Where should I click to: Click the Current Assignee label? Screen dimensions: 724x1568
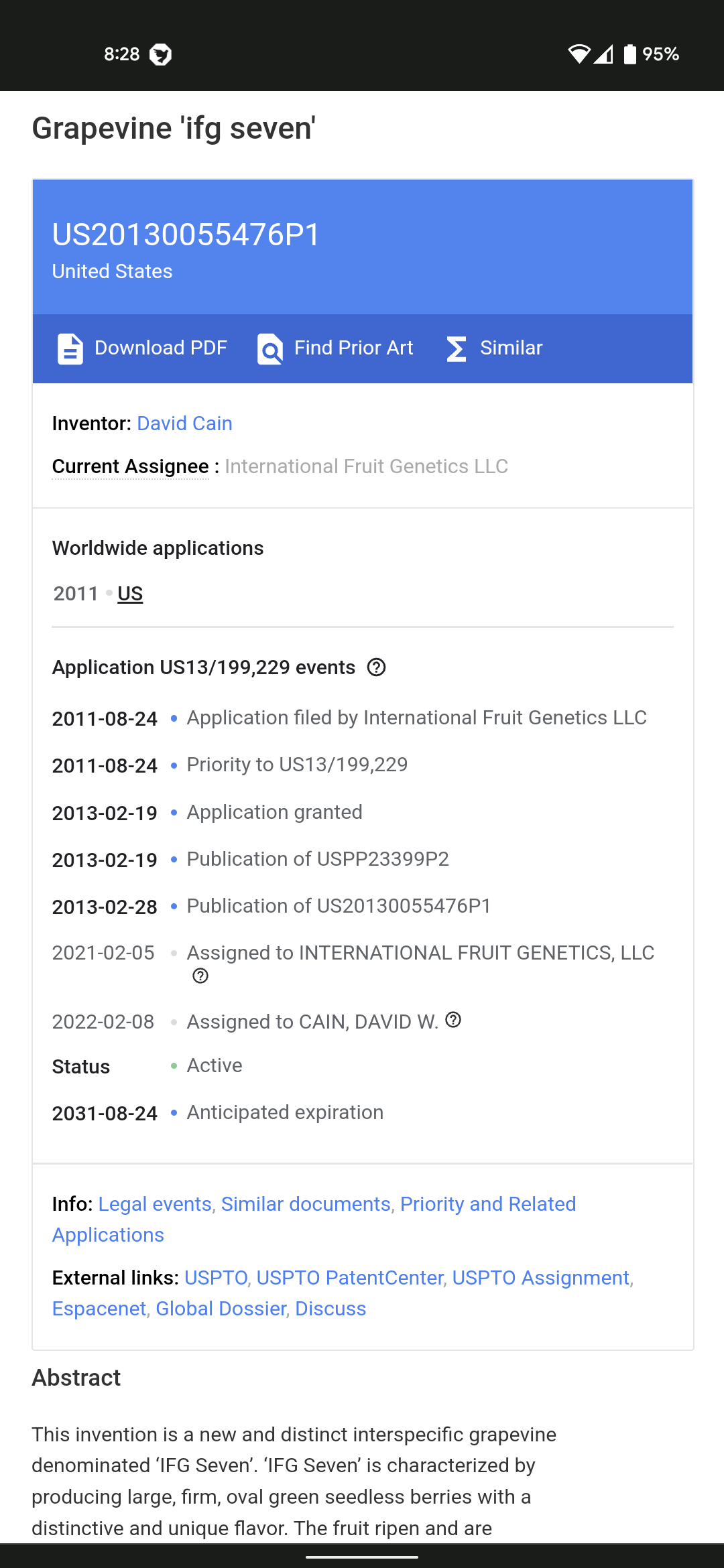click(131, 466)
